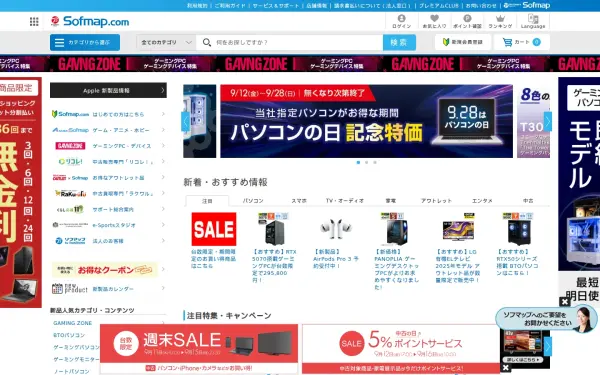
Task: Click the search keyword input field
Action: pos(290,42)
